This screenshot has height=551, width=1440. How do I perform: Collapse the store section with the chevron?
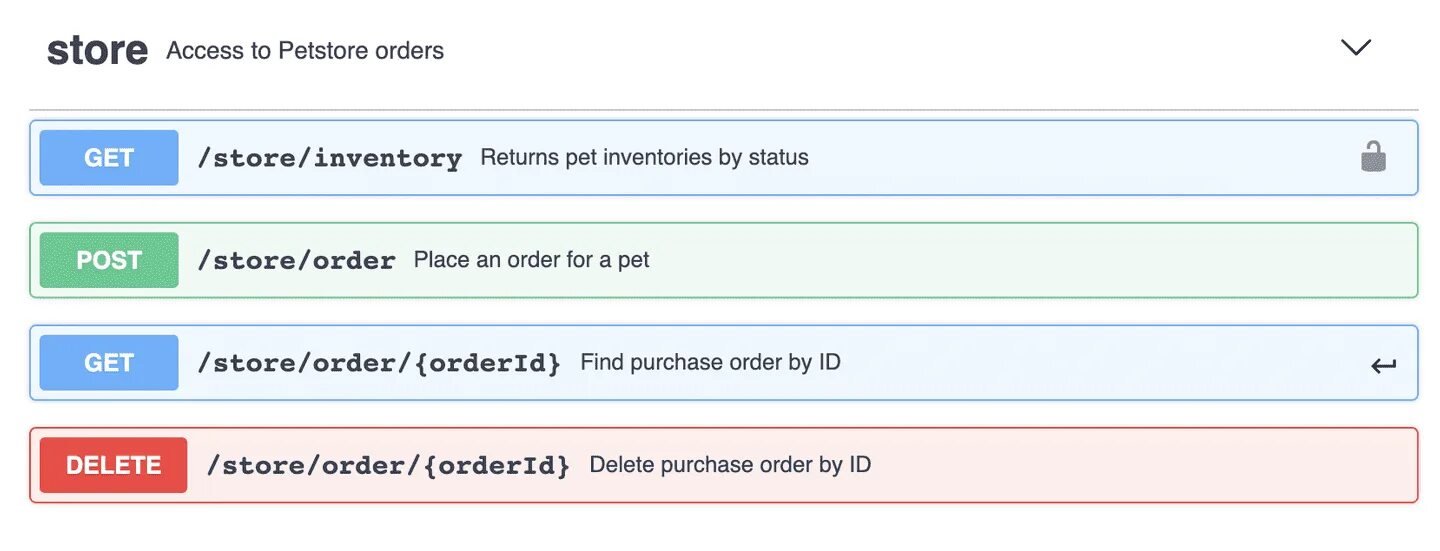pos(1355,47)
